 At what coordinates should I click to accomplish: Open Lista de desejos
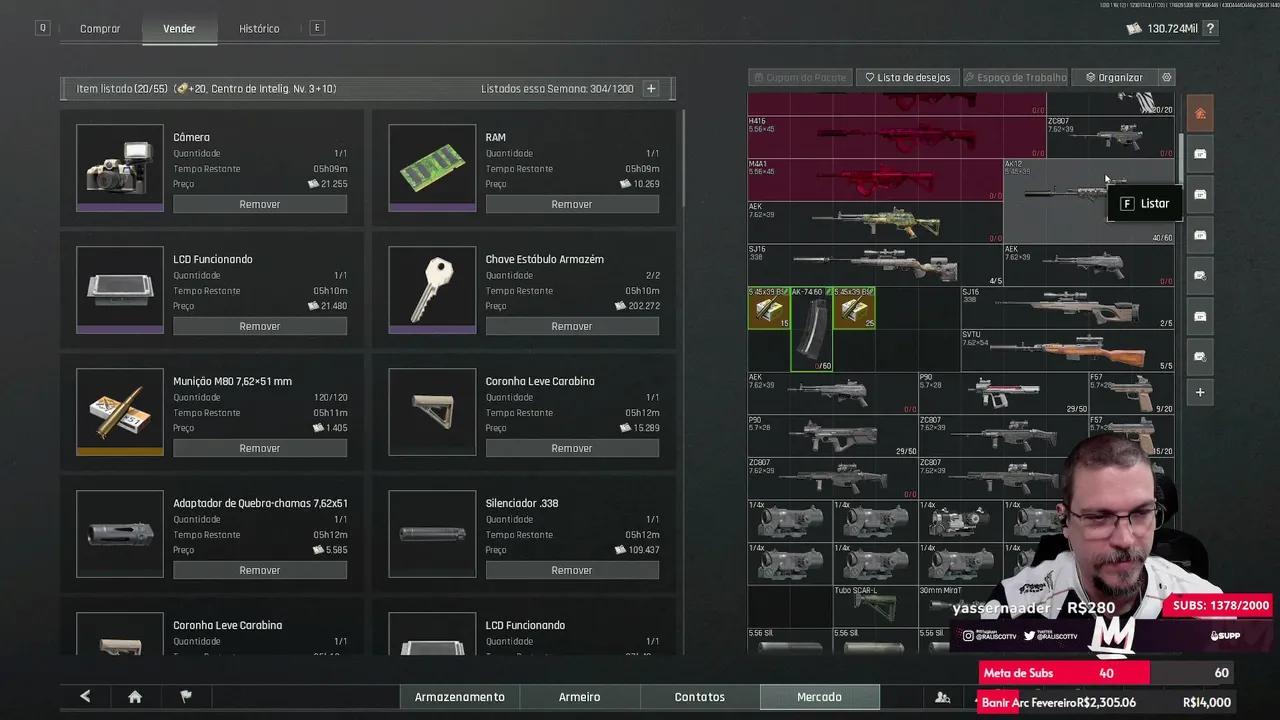(908, 77)
